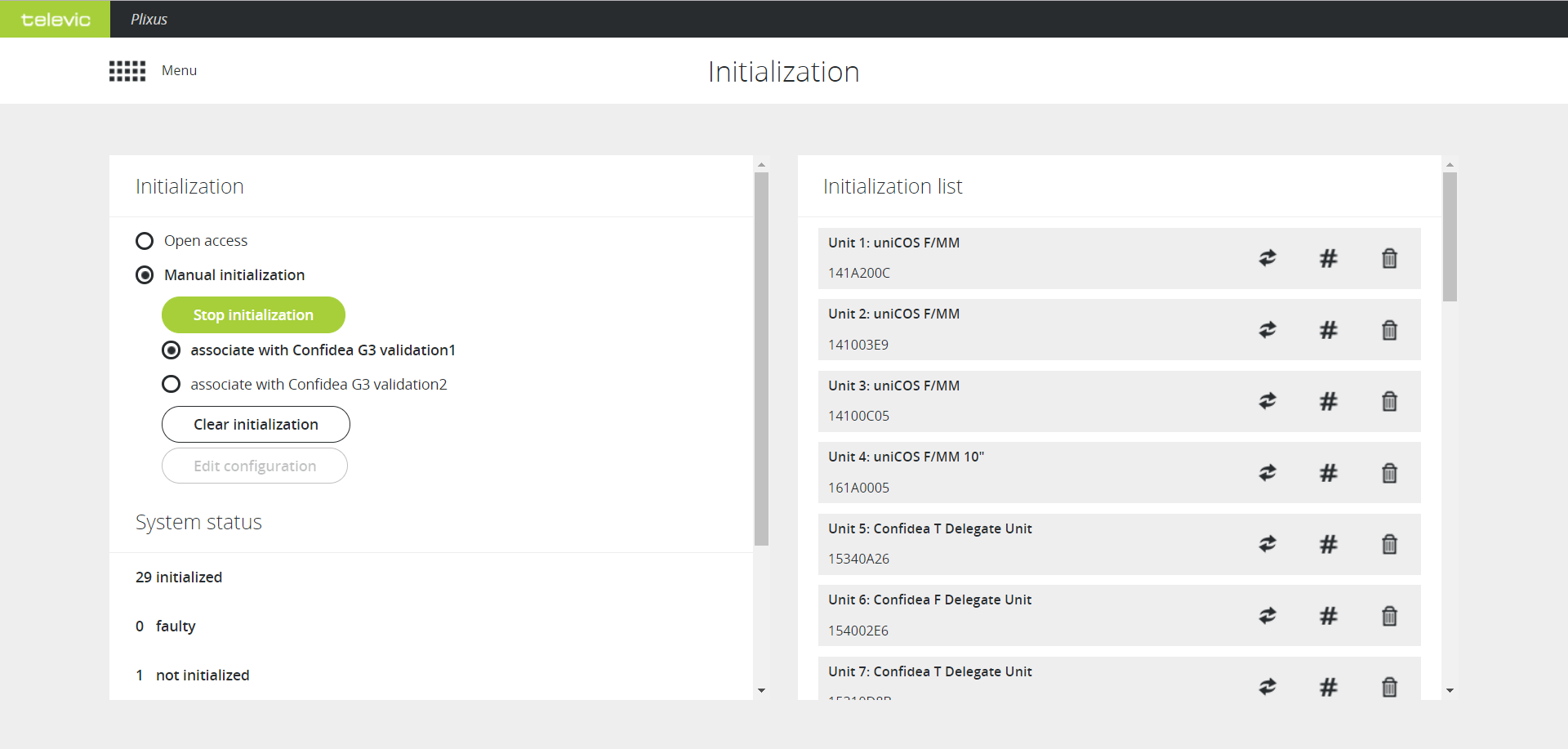Click the swap icon for Unit 4
Viewport: 1568px width, 749px height.
point(1267,473)
